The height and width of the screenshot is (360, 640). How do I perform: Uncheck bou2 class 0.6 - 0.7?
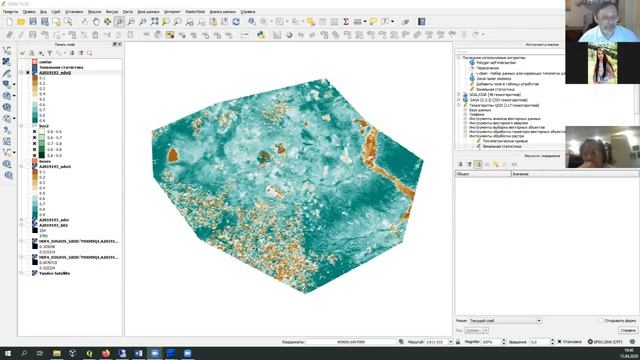tap(34, 138)
